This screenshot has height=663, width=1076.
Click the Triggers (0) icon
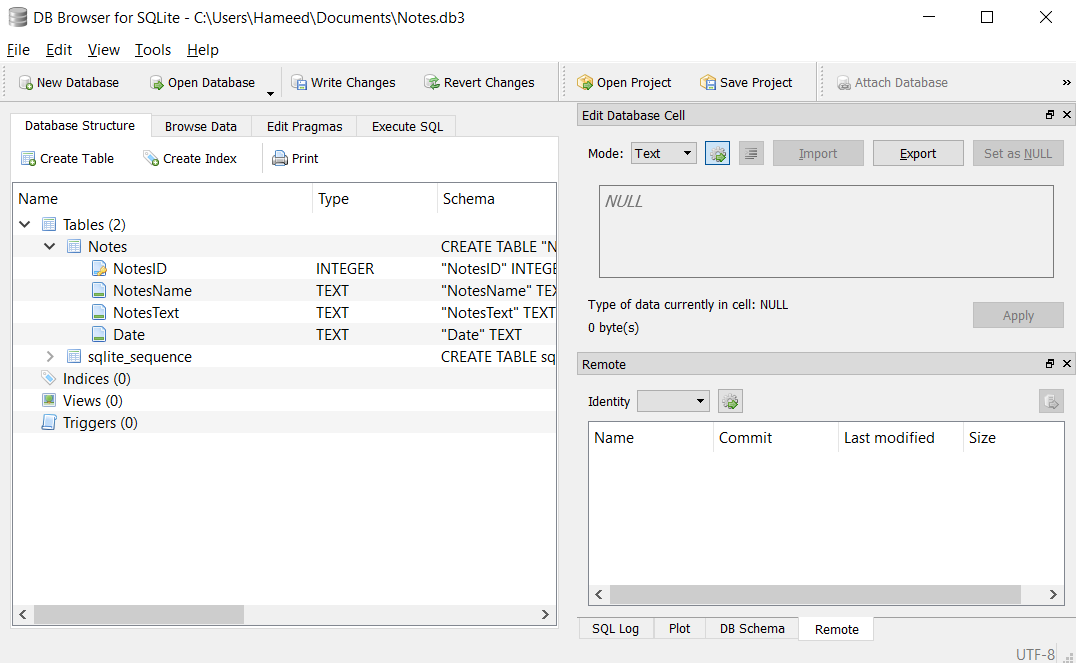coord(49,422)
